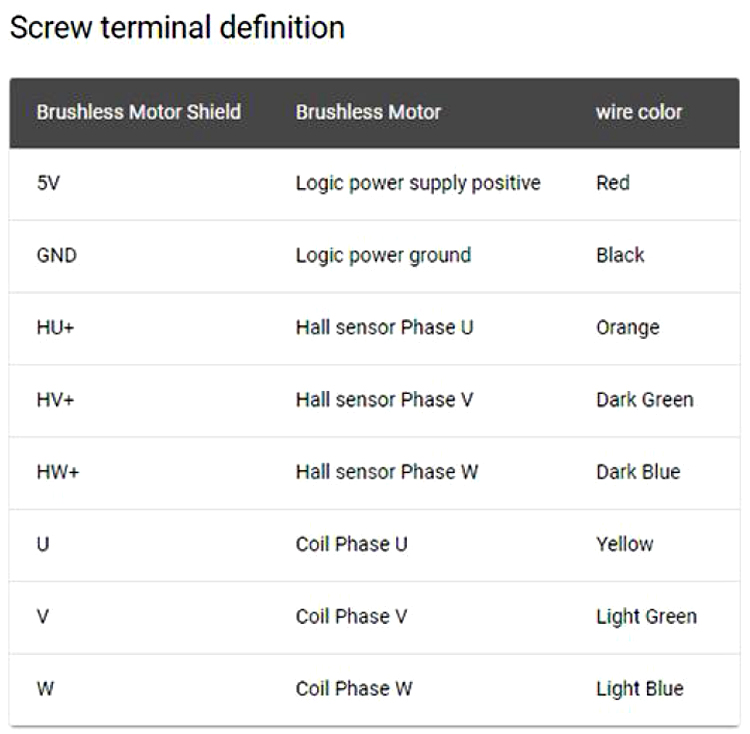
Task: Click the "Brushless Motor Shield" column header
Action: click(138, 111)
